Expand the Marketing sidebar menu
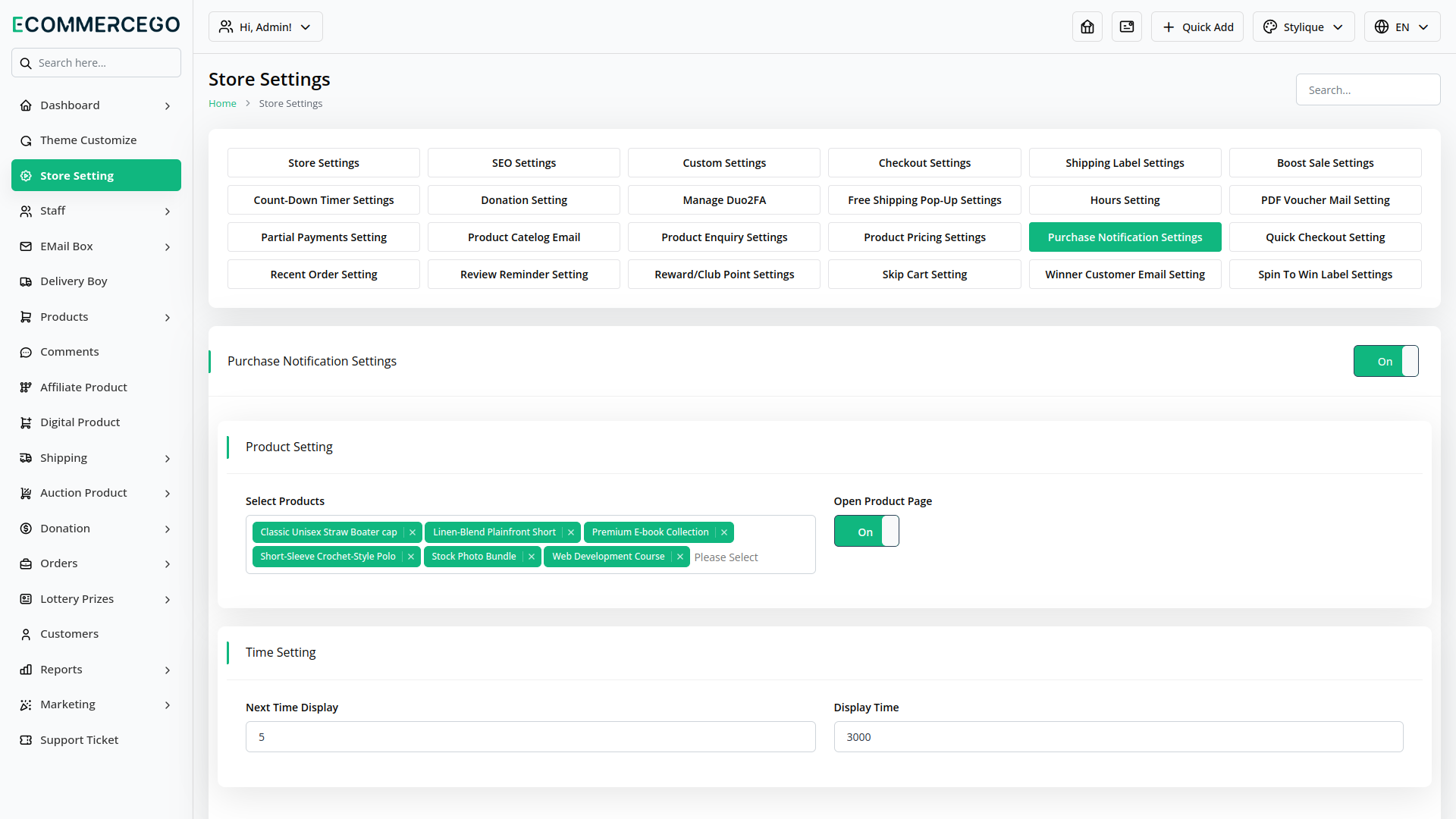The image size is (1456, 819). 96,704
